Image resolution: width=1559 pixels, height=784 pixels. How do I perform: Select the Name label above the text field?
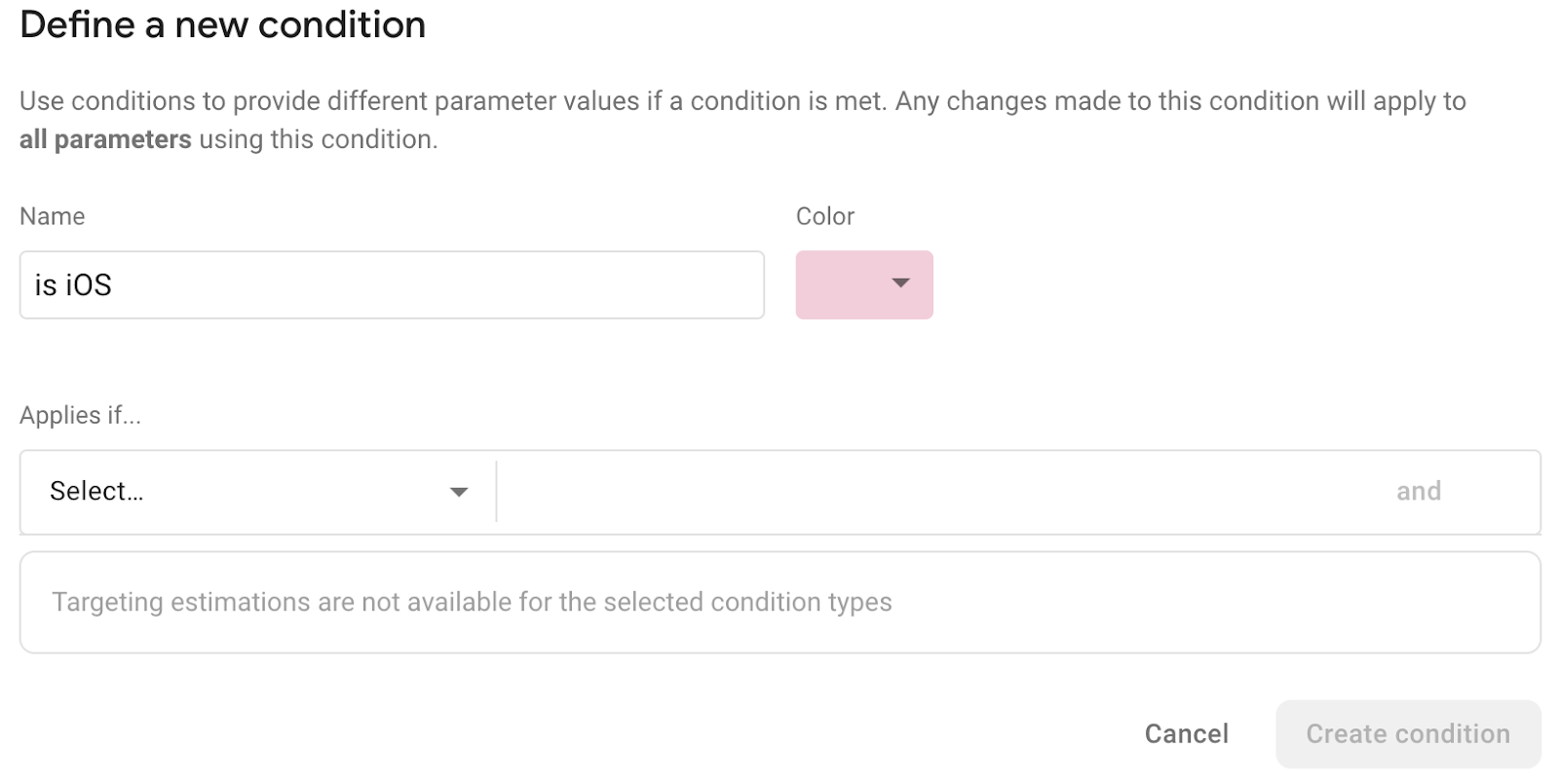coord(52,215)
